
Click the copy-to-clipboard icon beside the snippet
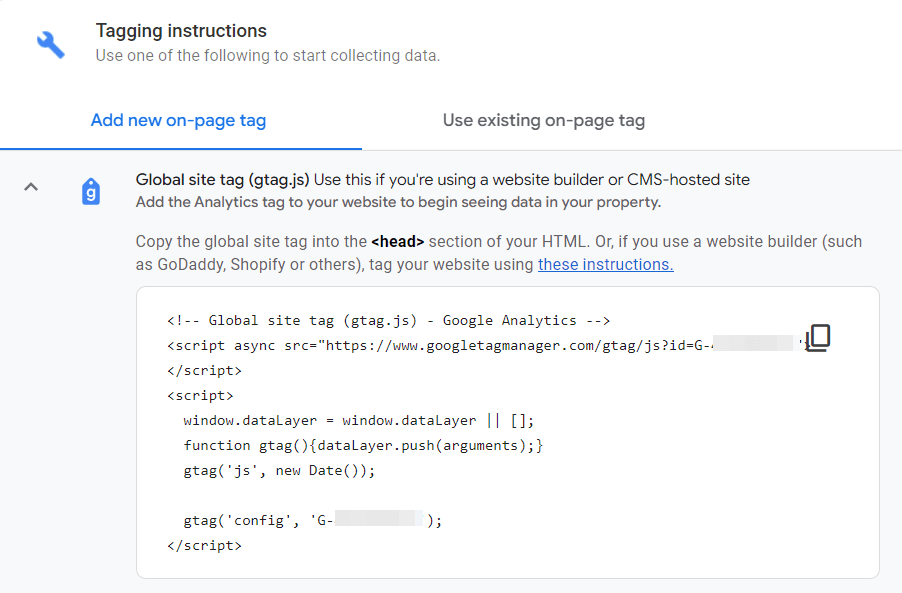pos(817,338)
